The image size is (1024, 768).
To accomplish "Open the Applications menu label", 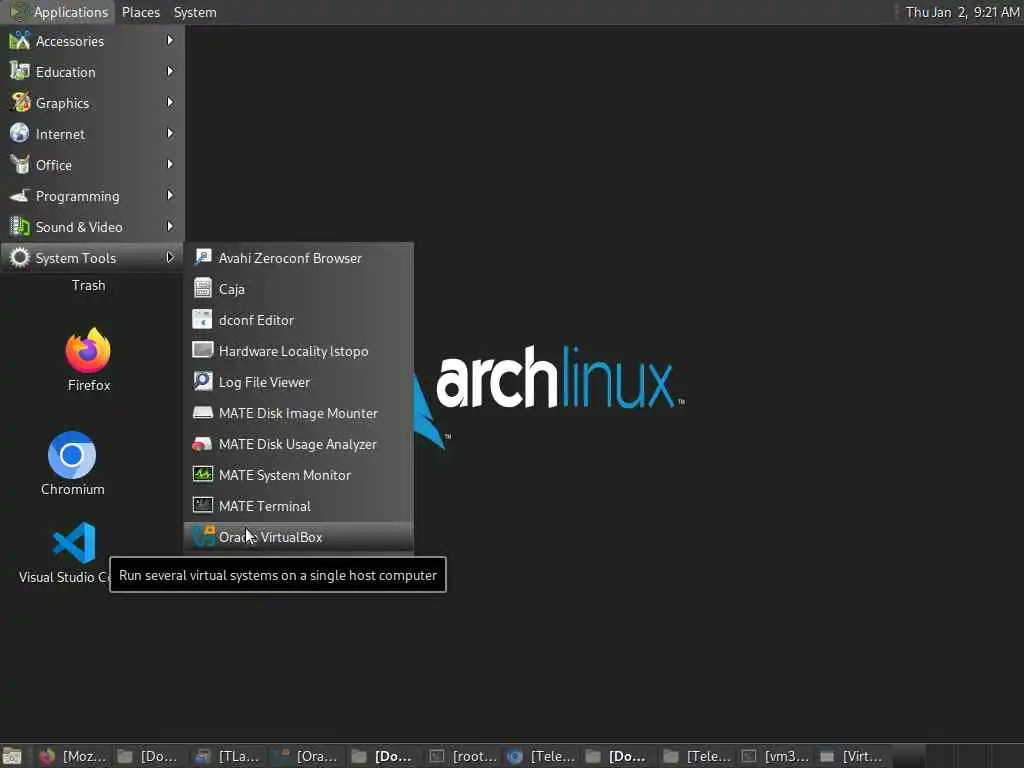I will click(71, 12).
